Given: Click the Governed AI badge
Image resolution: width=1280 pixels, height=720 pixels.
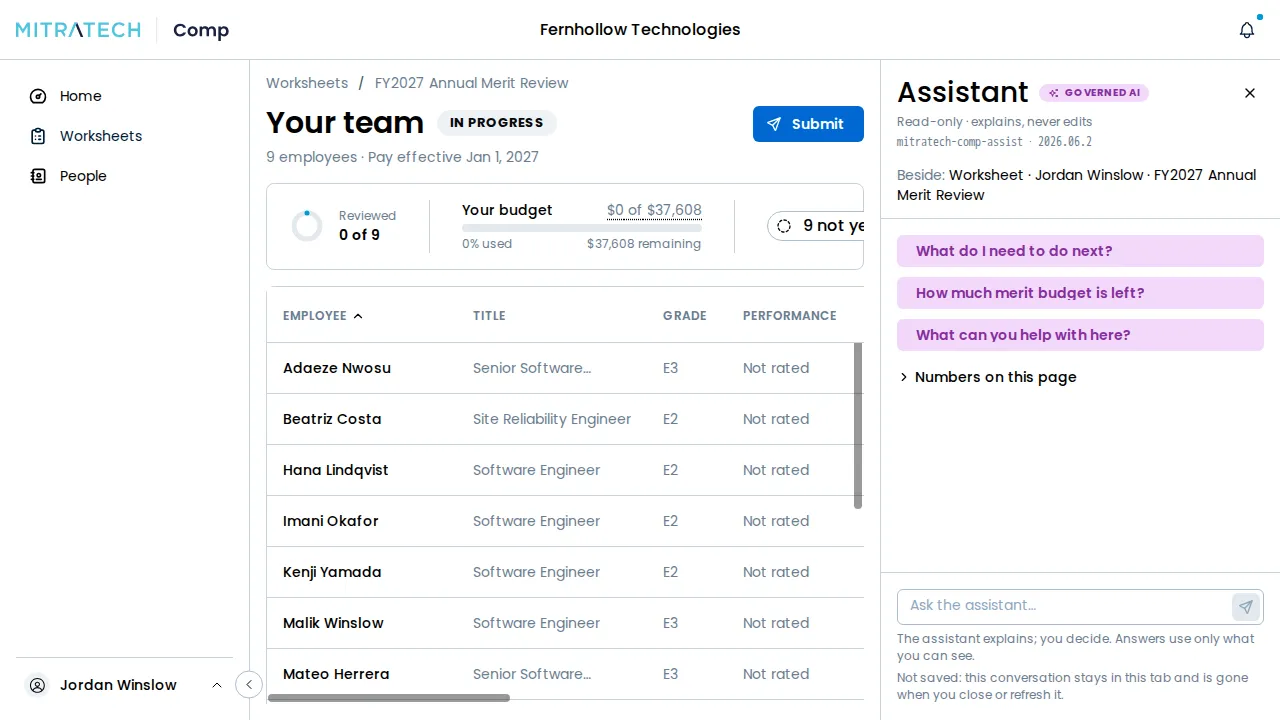Looking at the screenshot, I should [1094, 93].
